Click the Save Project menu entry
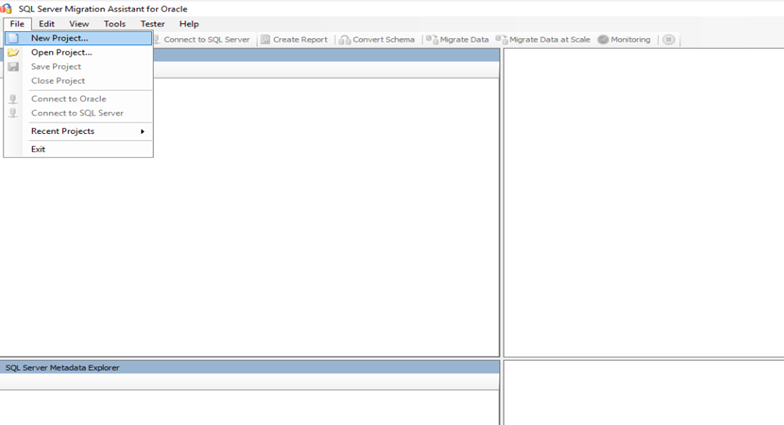The height and width of the screenshot is (425, 784). click(78, 66)
